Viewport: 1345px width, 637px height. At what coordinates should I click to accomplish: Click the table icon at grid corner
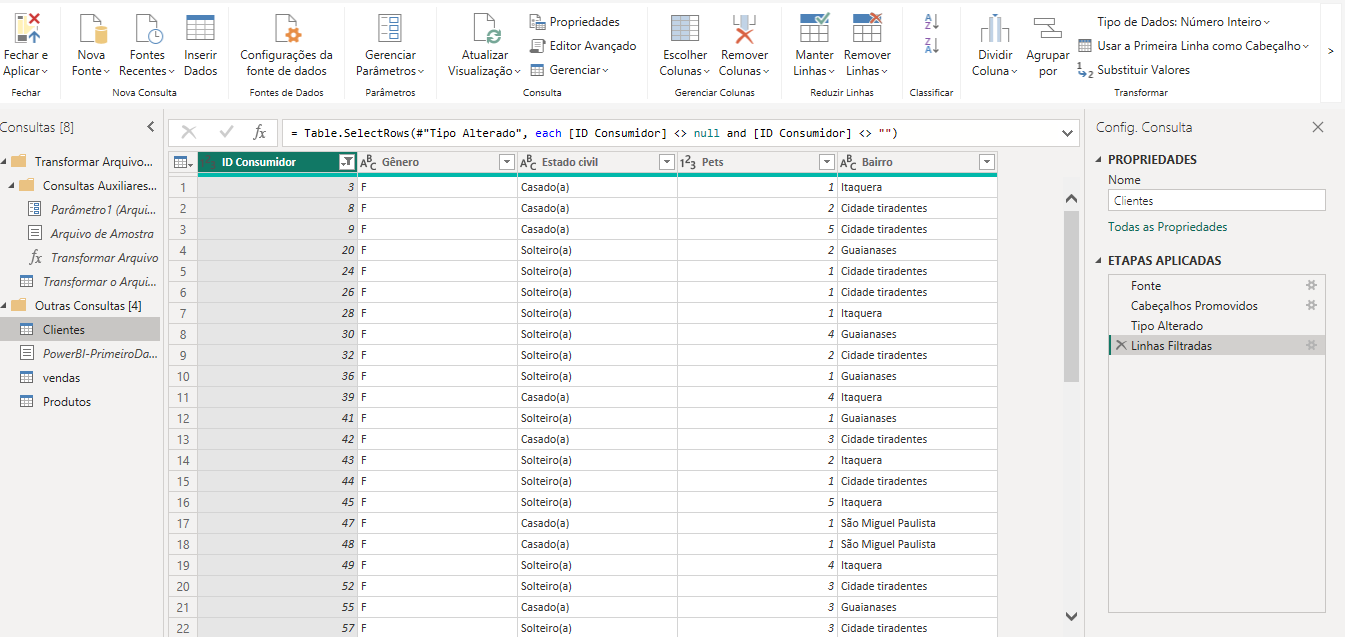pos(183,162)
